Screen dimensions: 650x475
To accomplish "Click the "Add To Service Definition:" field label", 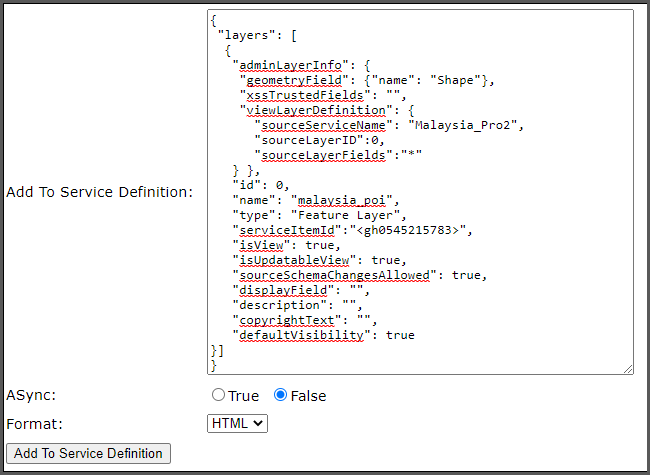I will [99, 192].
